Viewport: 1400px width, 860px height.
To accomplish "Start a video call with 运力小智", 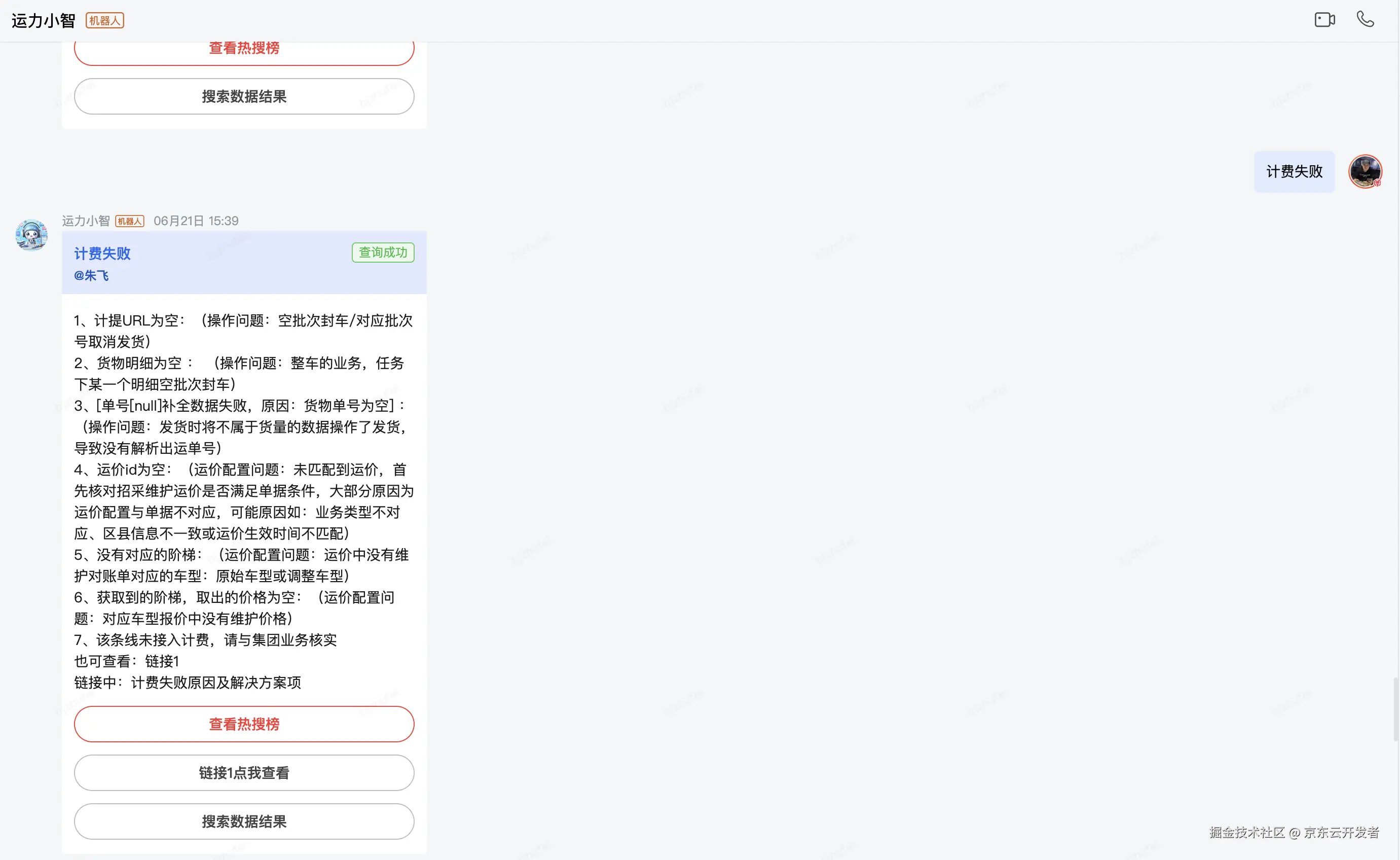I will point(1324,20).
